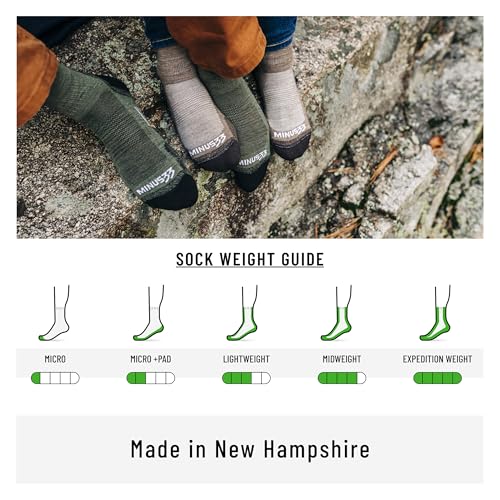Click the Micro sock outline icon
The height and width of the screenshot is (500, 500).
pos(55,313)
